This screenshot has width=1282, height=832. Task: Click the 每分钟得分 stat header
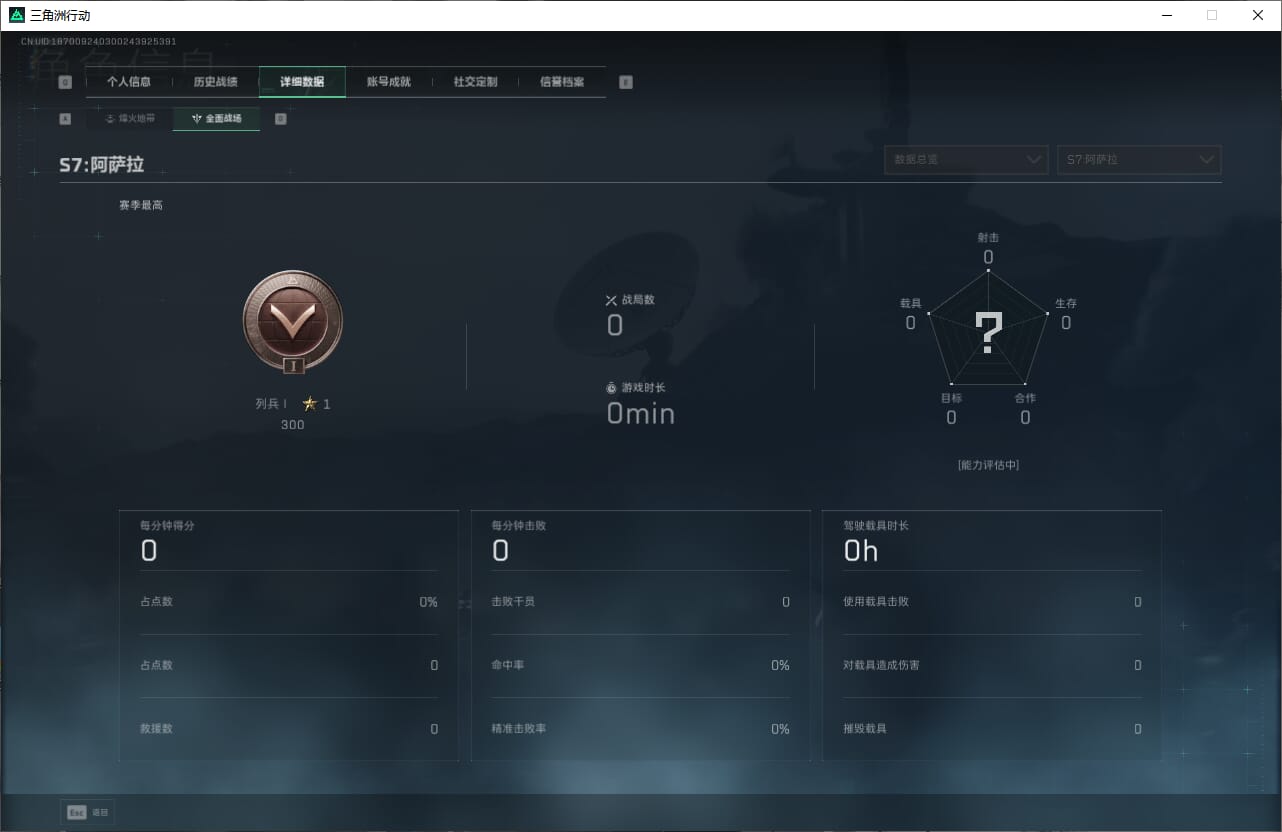(168, 525)
